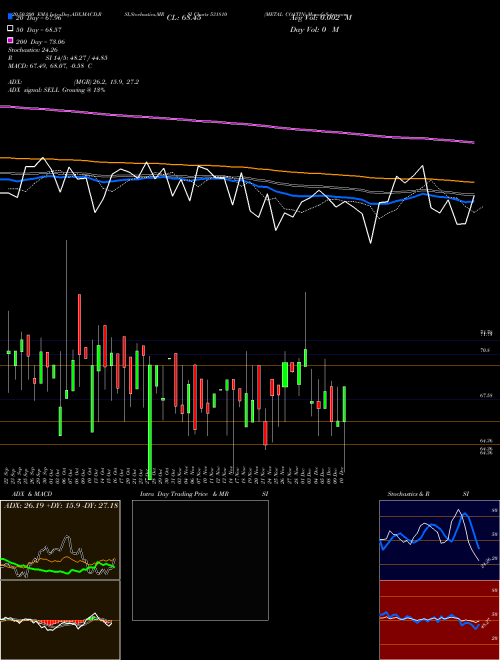Open the empty Intra Day Trading Price panel
500x660 pixels.
tap(200, 560)
